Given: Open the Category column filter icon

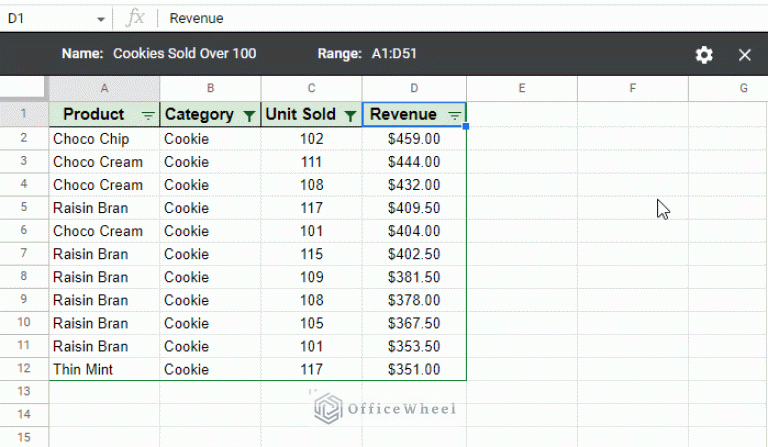Looking at the screenshot, I should [249, 116].
